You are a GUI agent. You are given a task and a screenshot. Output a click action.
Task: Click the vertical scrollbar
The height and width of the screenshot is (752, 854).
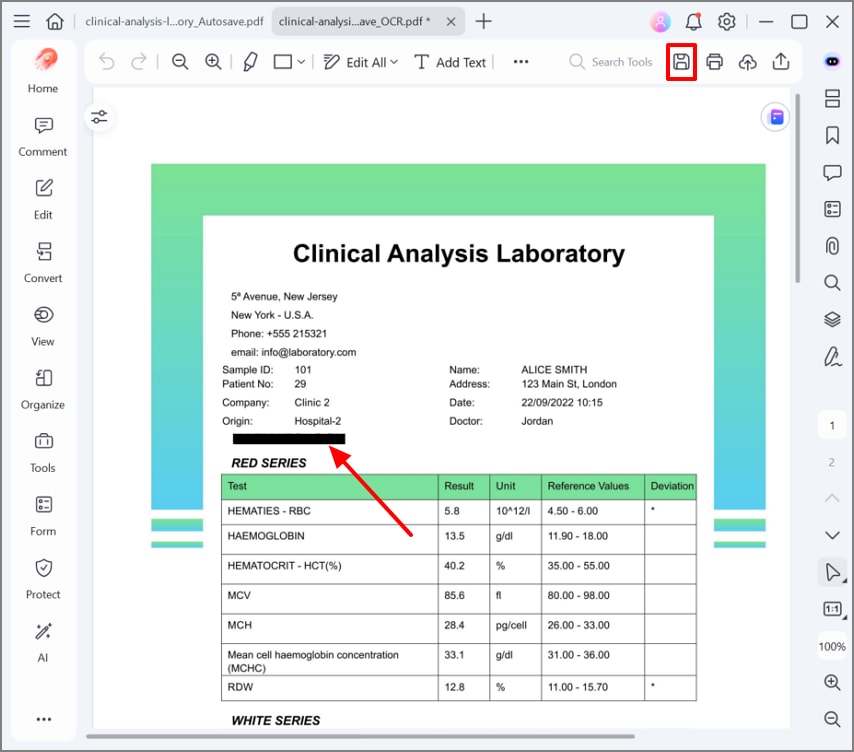coord(797,188)
